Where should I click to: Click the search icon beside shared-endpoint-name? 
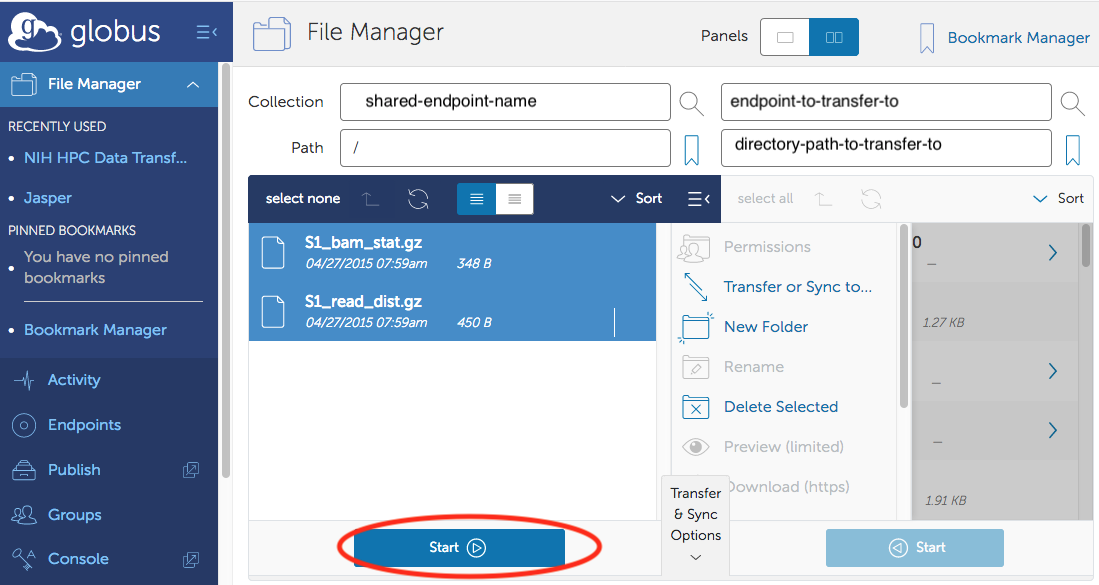pyautogui.click(x=692, y=103)
